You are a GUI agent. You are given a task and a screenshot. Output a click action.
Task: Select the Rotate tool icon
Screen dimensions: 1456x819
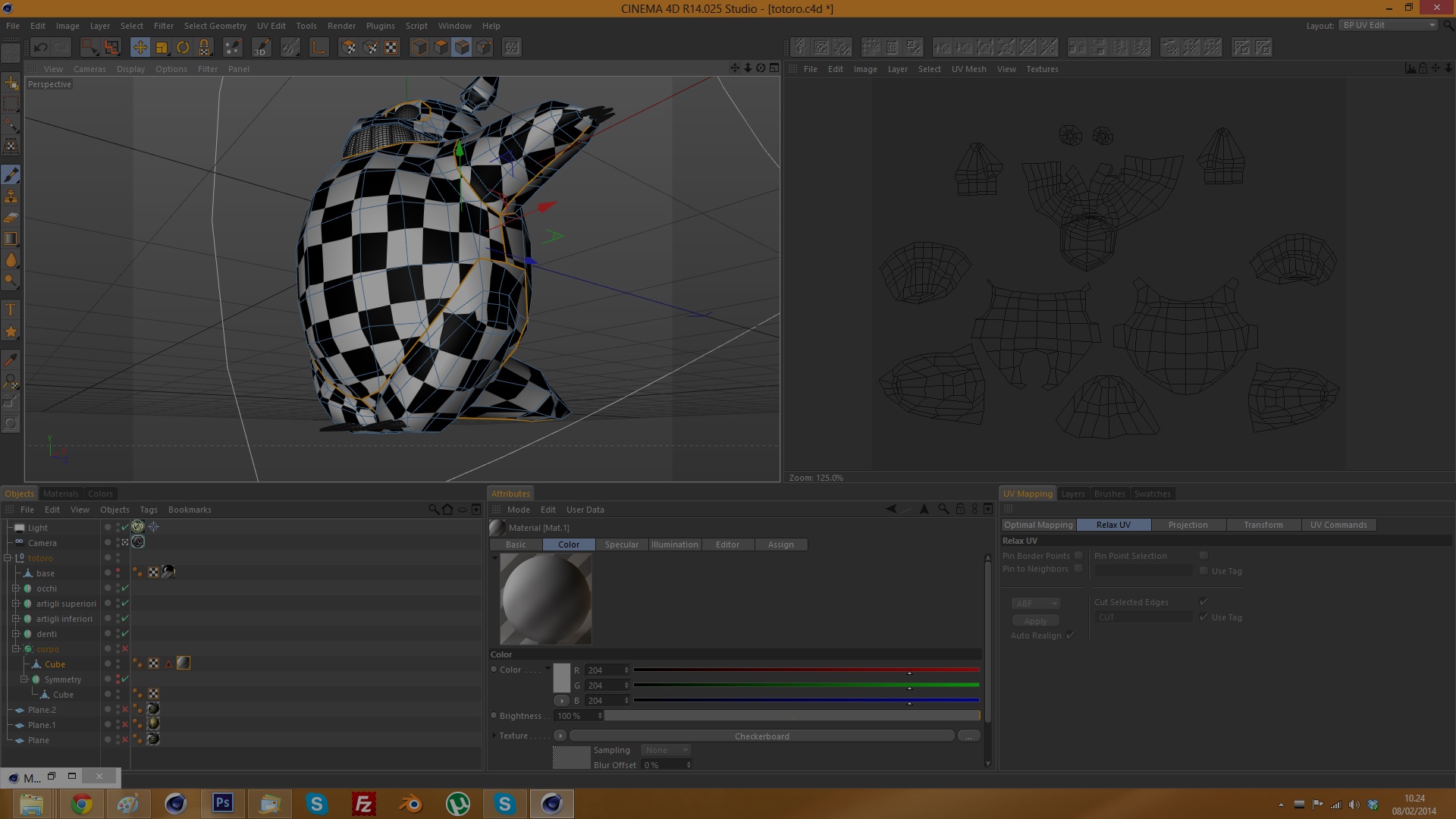pyautogui.click(x=183, y=48)
